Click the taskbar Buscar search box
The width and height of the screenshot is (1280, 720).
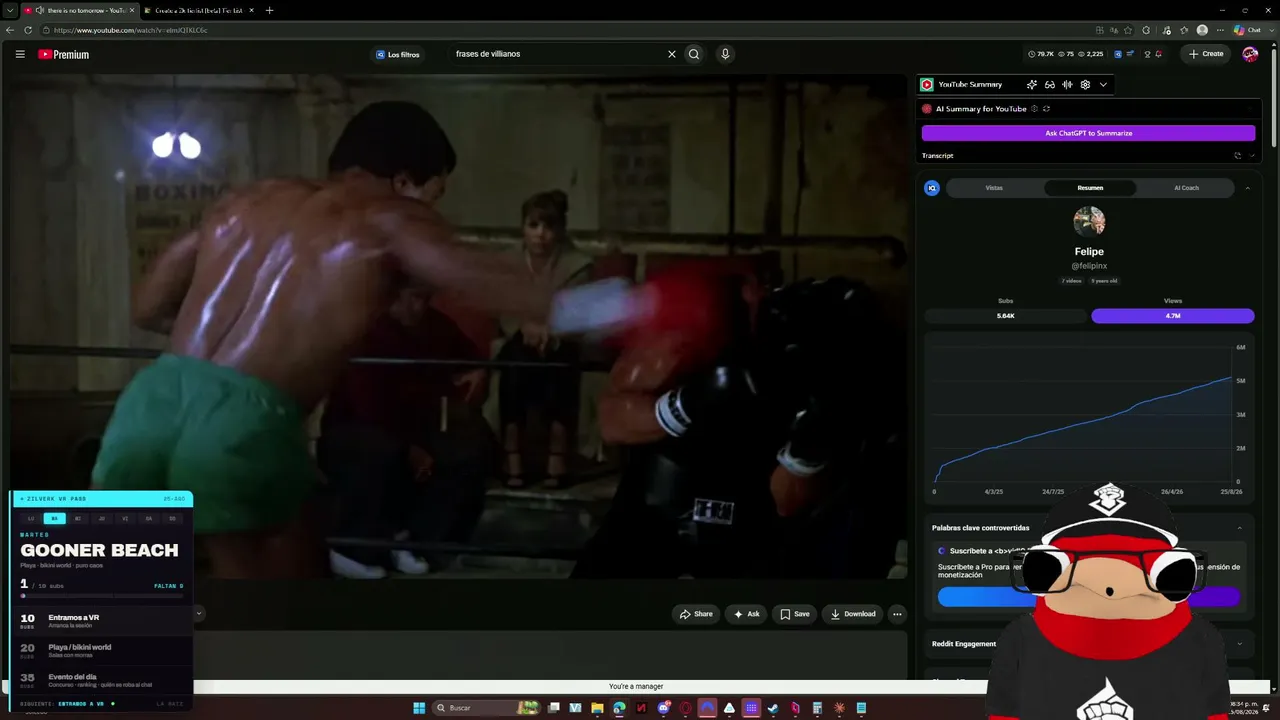tap(487, 708)
